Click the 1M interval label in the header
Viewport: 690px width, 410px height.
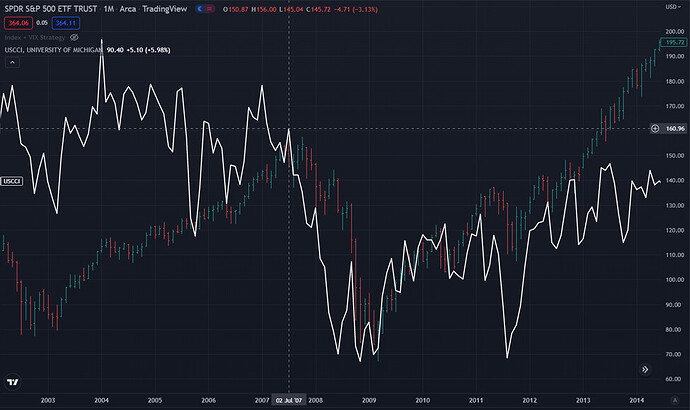coord(109,9)
